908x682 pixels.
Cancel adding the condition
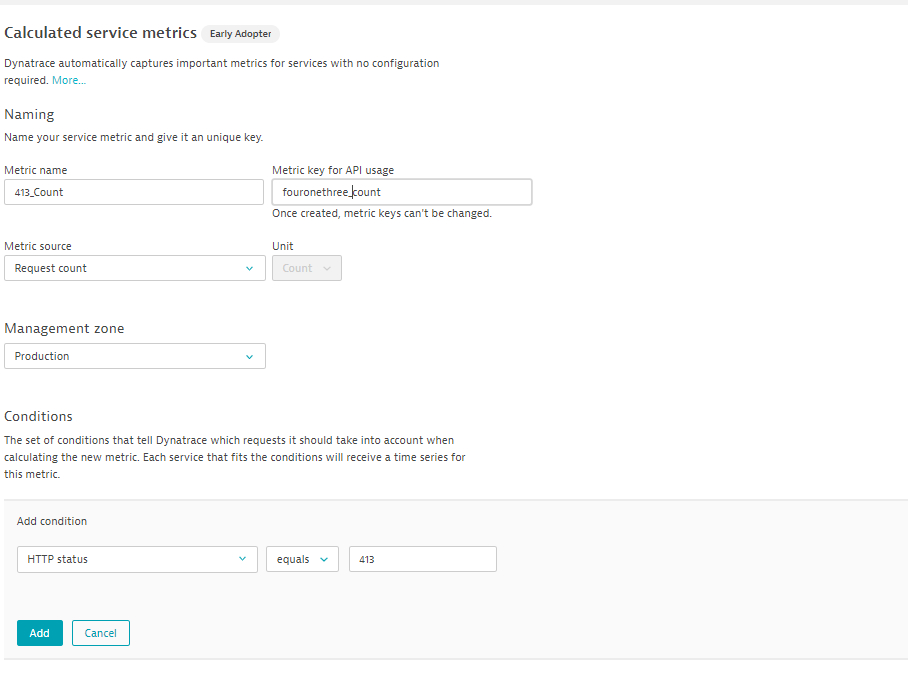pos(100,633)
